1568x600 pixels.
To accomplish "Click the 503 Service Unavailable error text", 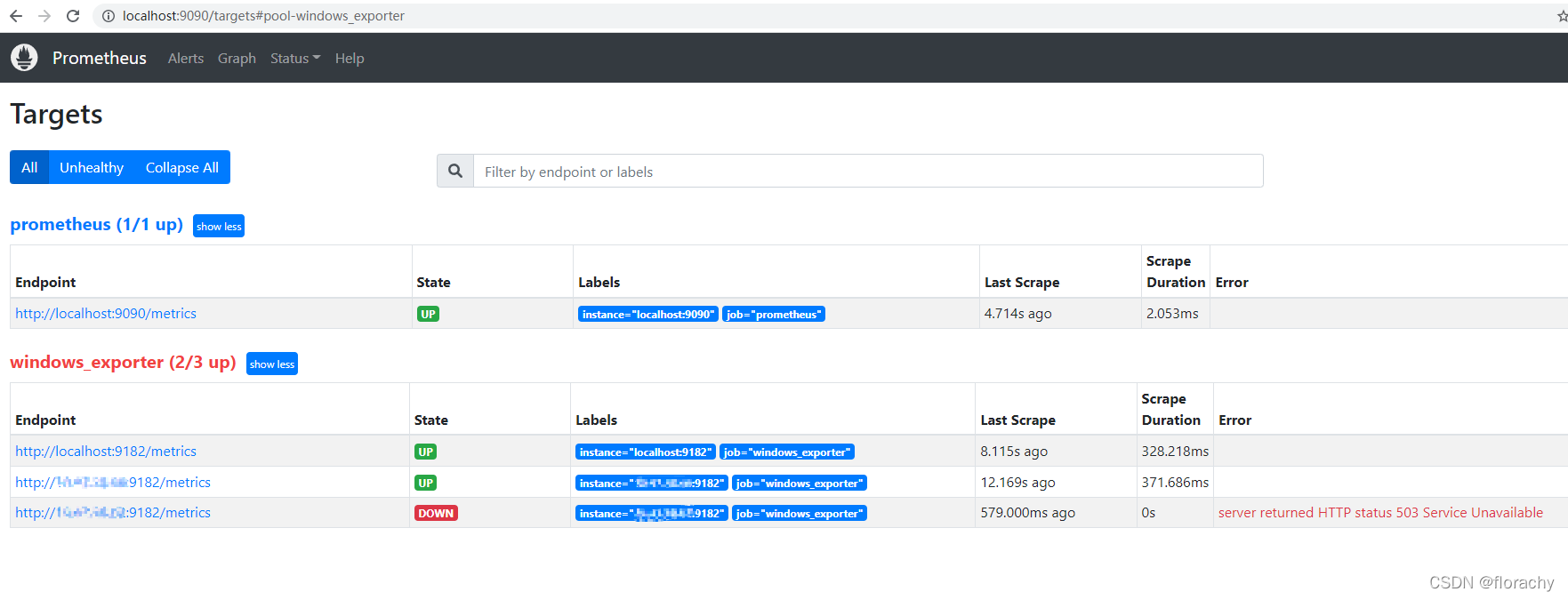I will click(x=1380, y=512).
